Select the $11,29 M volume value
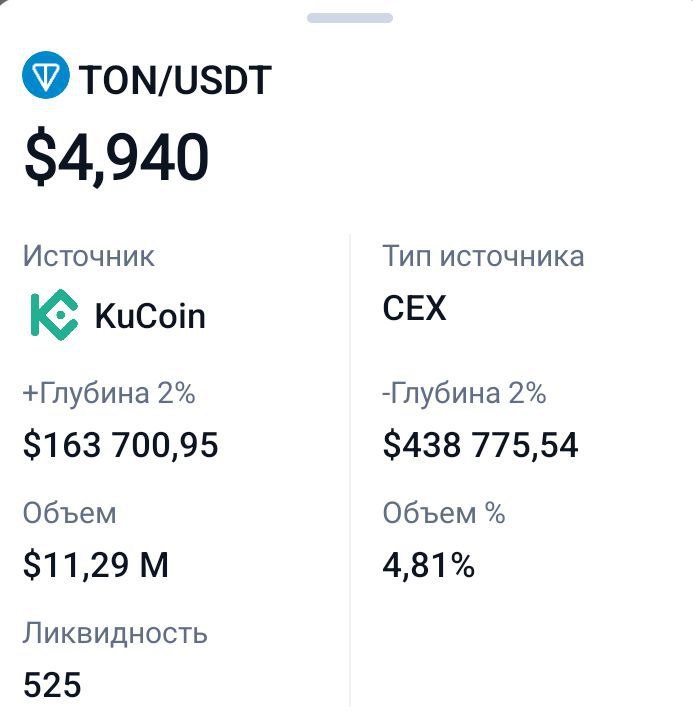The height and width of the screenshot is (726, 693). 96,565
